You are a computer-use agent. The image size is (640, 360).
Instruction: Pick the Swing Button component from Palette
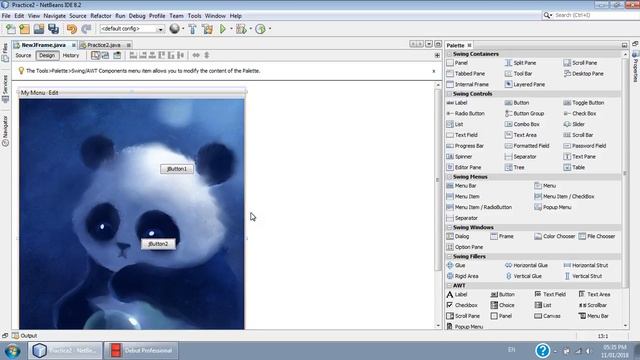[517, 103]
